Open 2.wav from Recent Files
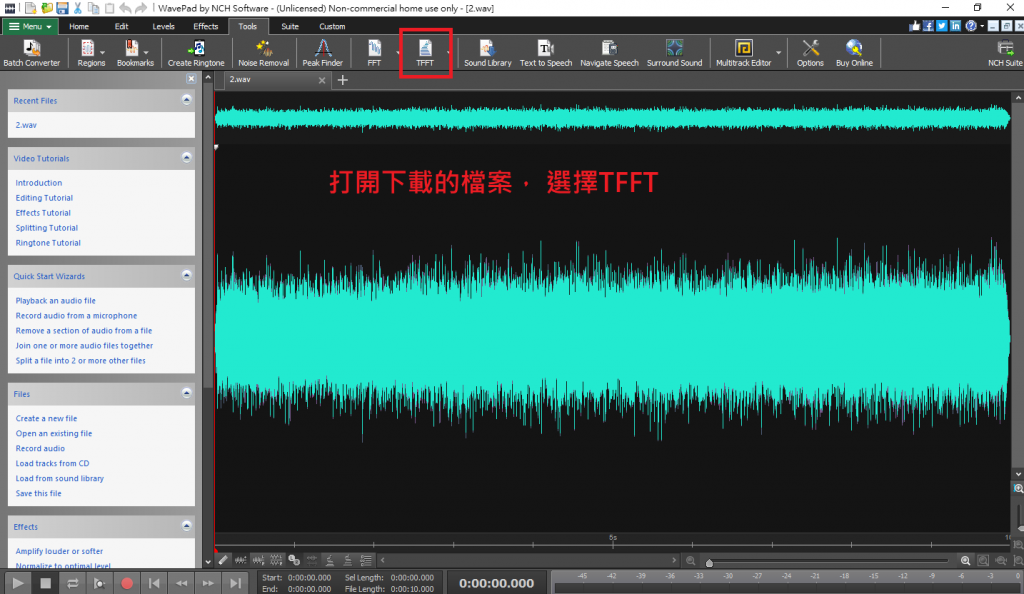The height and width of the screenshot is (594, 1024). 26,125
